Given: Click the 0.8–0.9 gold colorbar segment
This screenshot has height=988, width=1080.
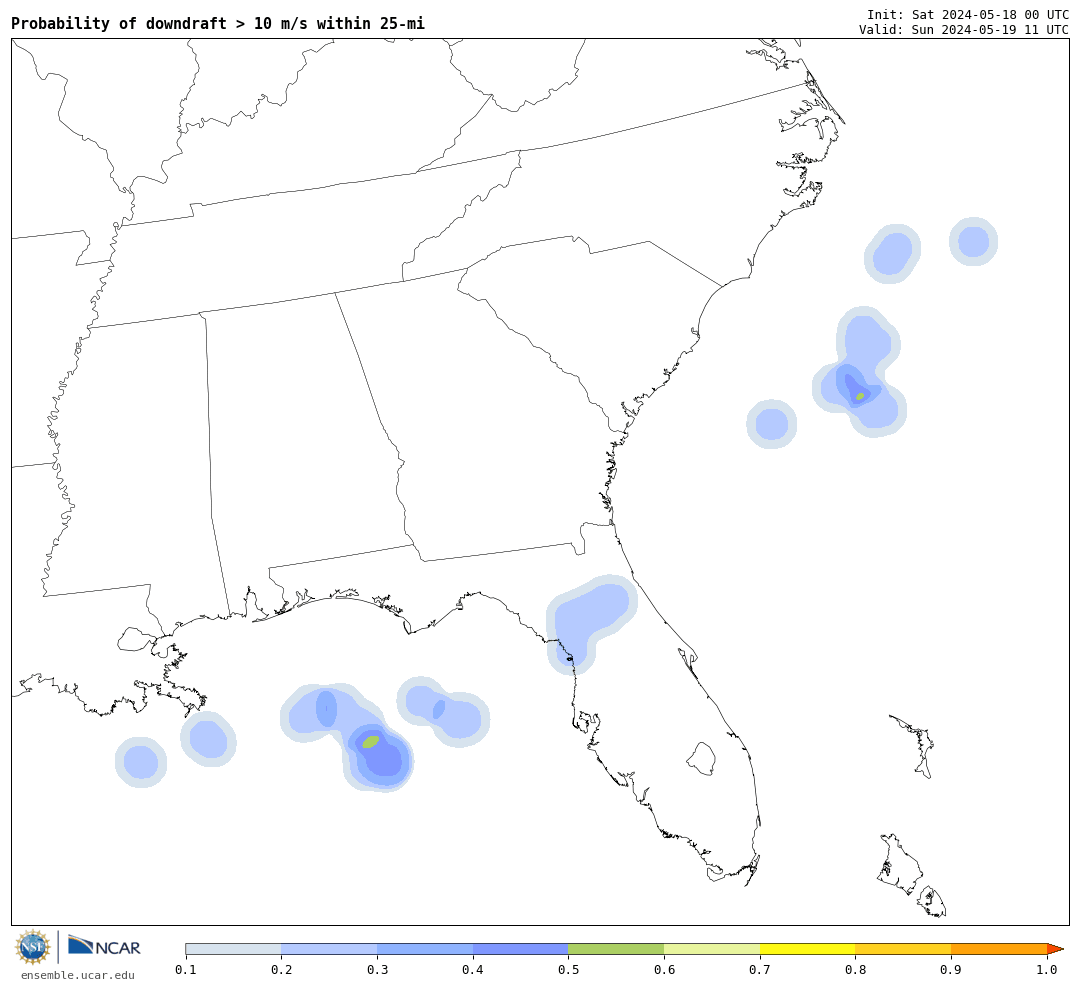Looking at the screenshot, I should click(904, 949).
